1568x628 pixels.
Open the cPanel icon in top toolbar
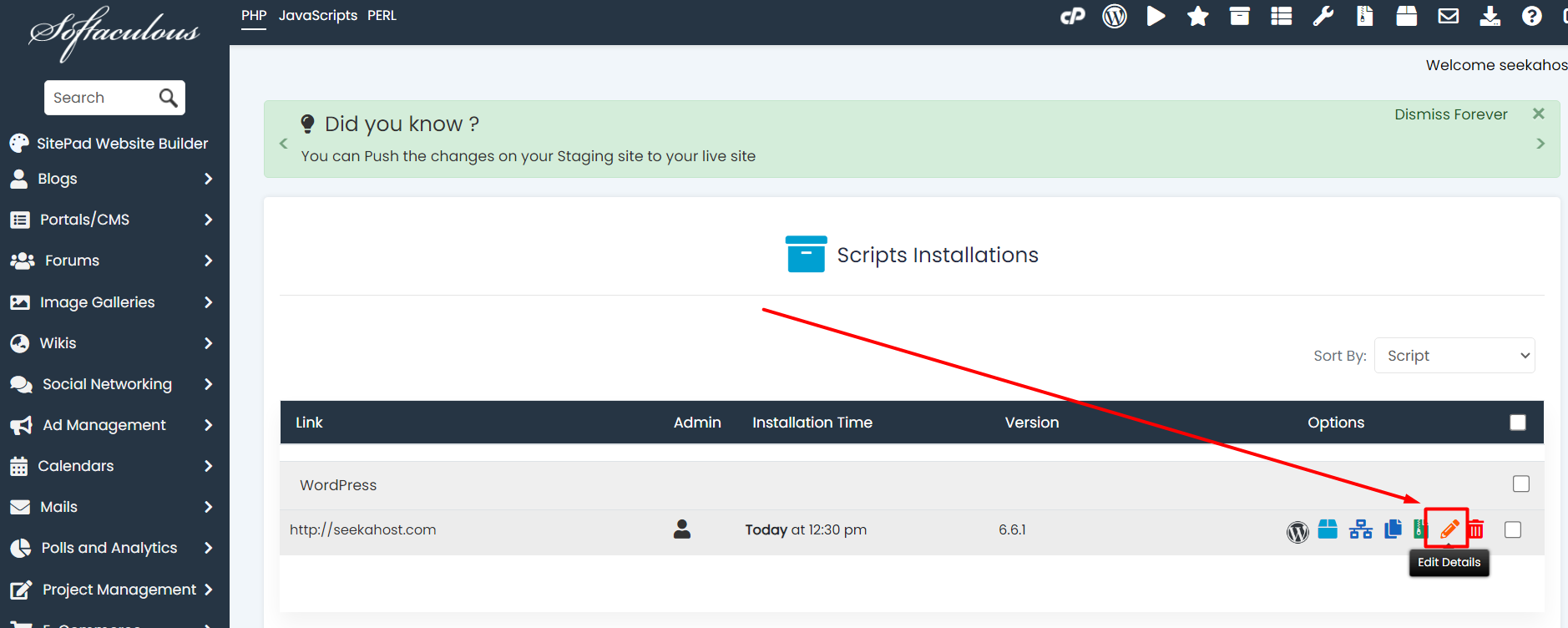pyautogui.click(x=1072, y=16)
